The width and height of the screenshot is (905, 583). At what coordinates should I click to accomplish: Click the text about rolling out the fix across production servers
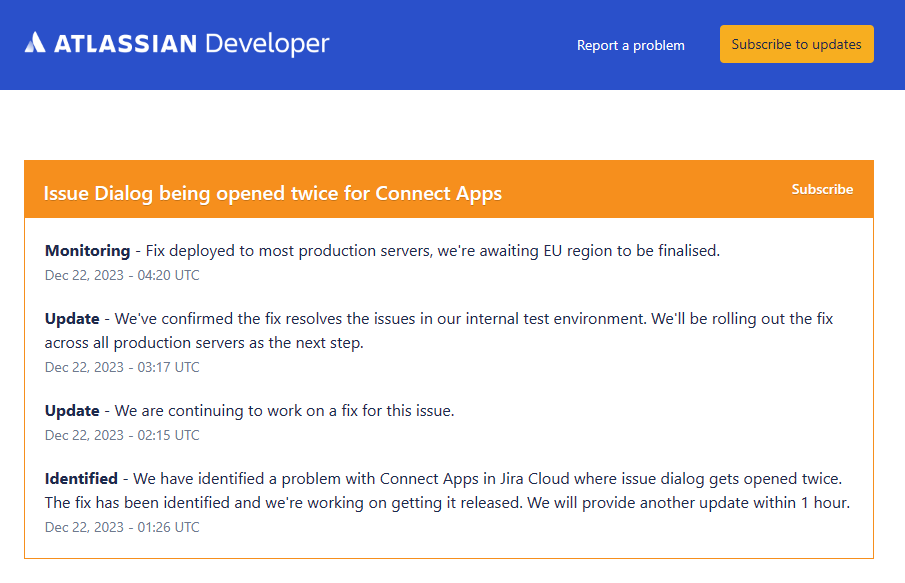click(x=439, y=331)
